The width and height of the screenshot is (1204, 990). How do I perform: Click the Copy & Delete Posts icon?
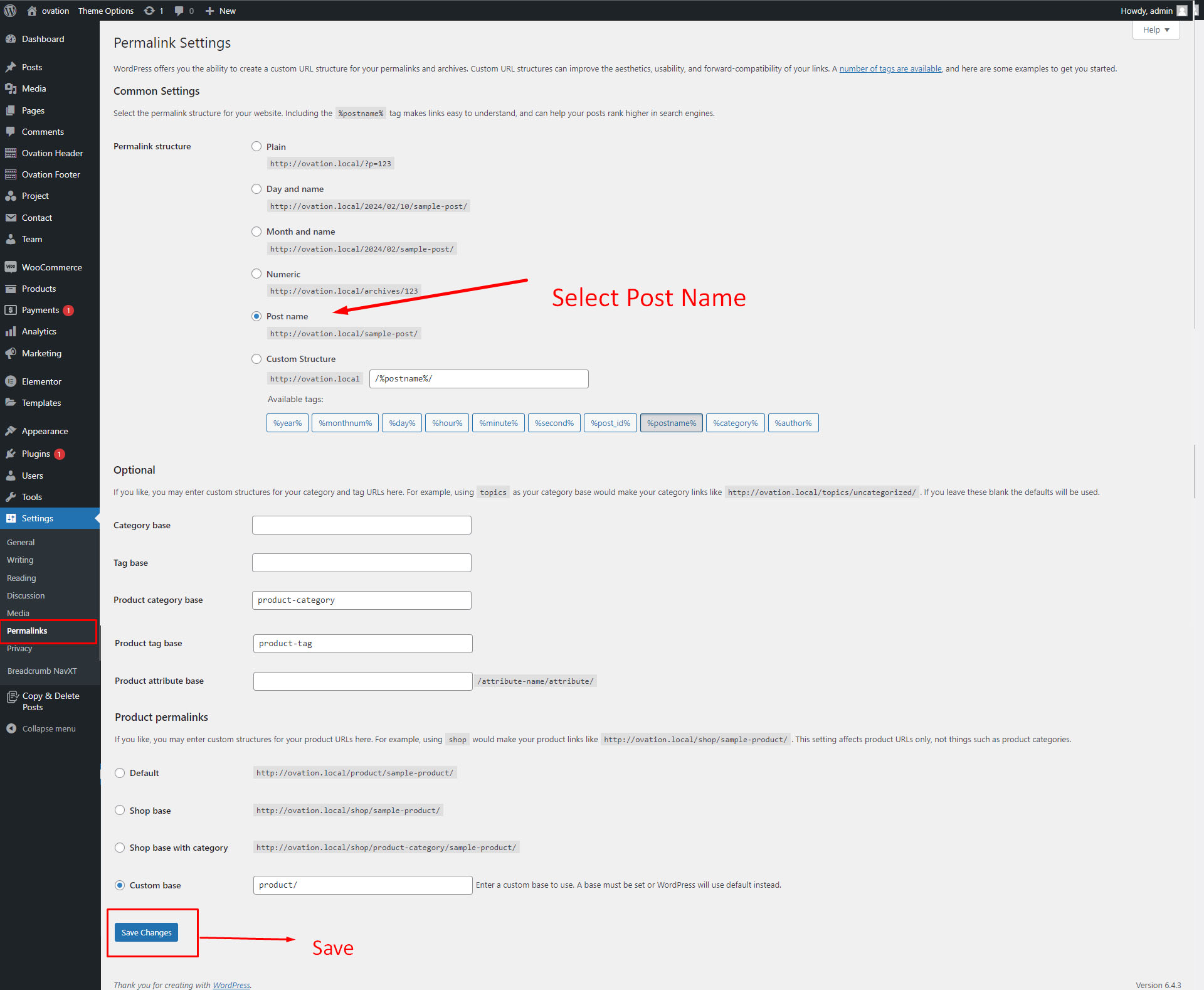12,696
